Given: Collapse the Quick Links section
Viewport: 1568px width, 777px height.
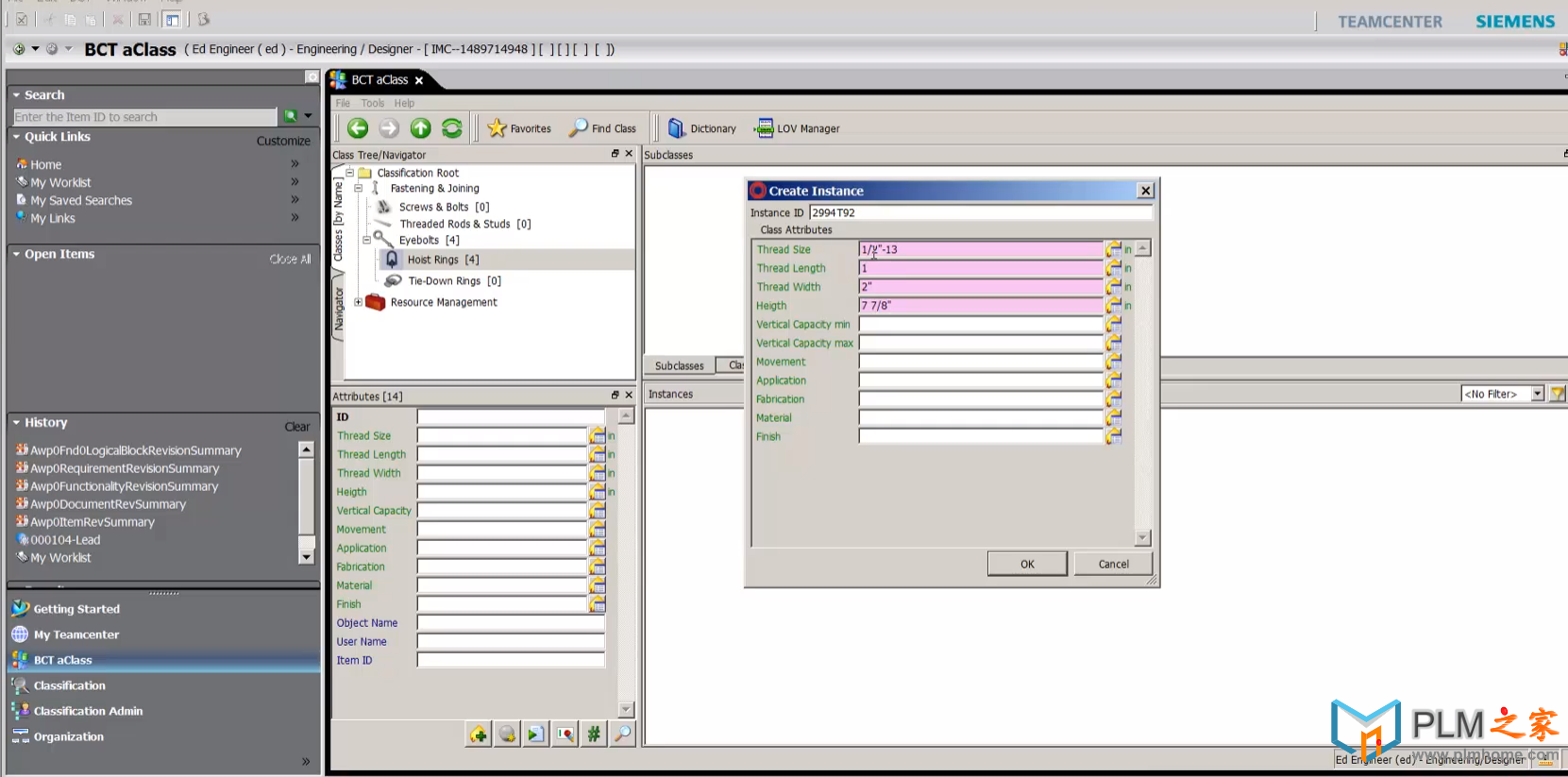Looking at the screenshot, I should [x=16, y=137].
